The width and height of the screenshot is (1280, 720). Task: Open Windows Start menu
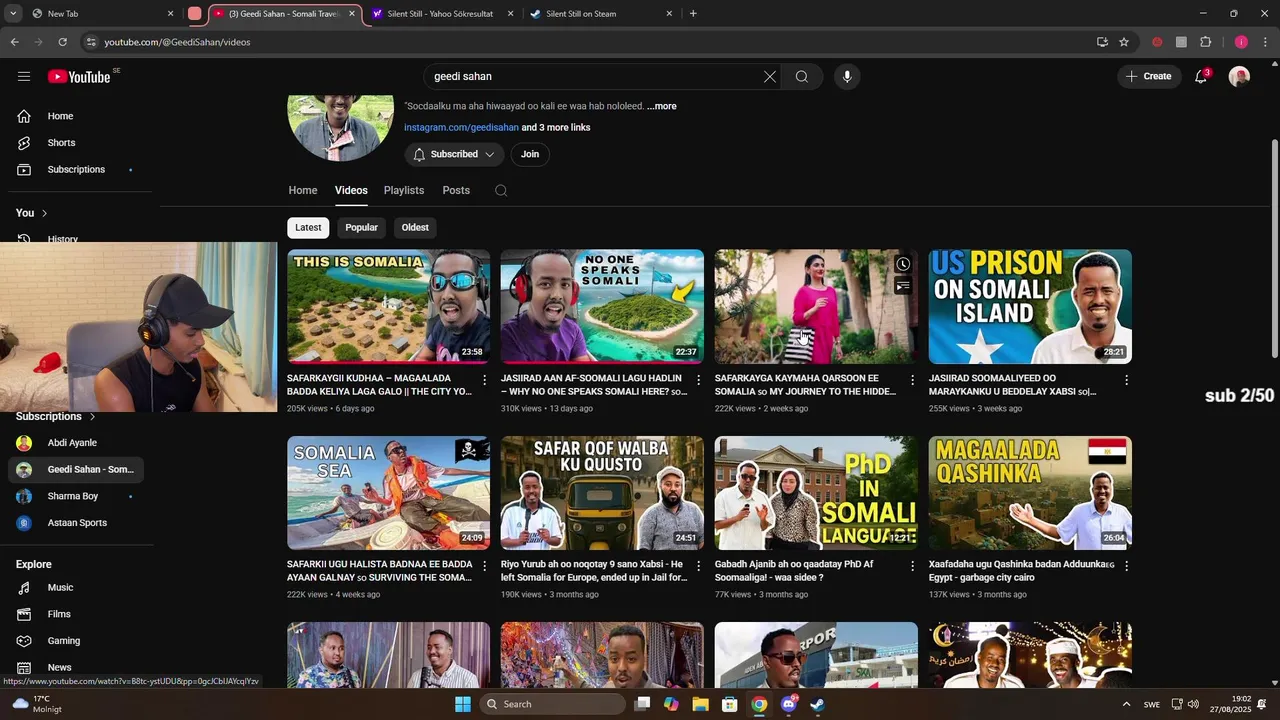[462, 704]
